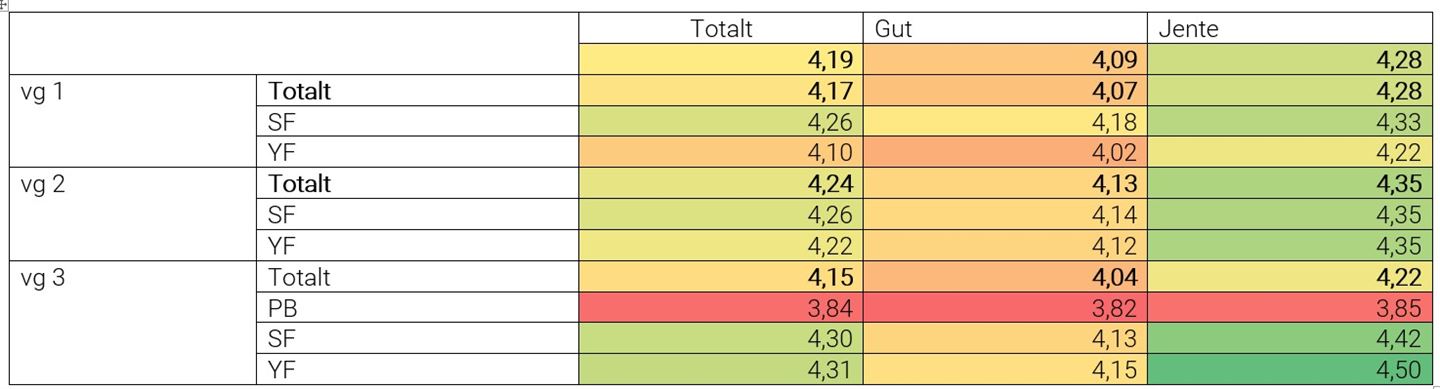
Task: Click the 4,42 Jente cell
Action: (x=1289, y=338)
